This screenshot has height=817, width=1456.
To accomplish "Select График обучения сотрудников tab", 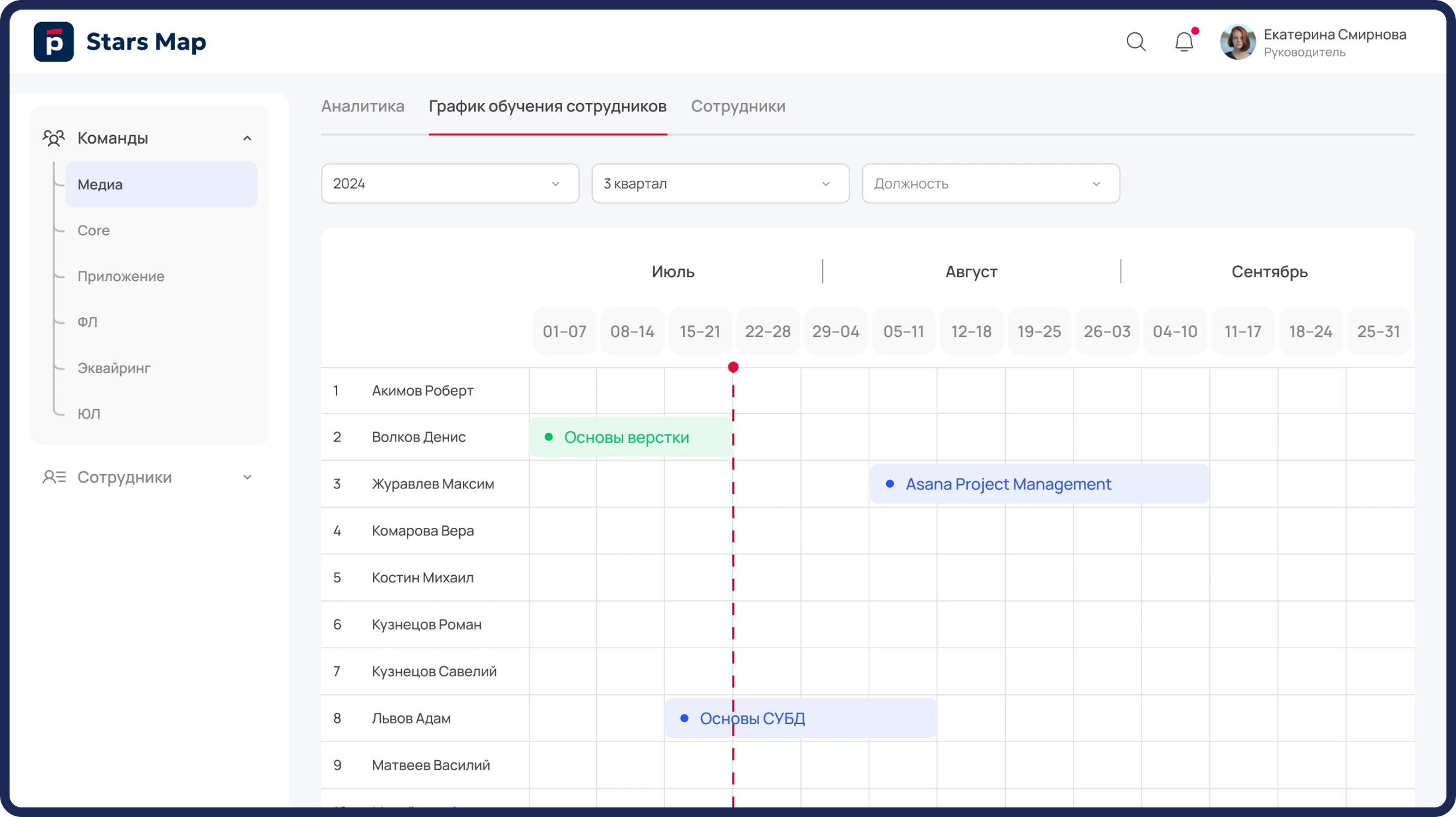I will click(548, 106).
